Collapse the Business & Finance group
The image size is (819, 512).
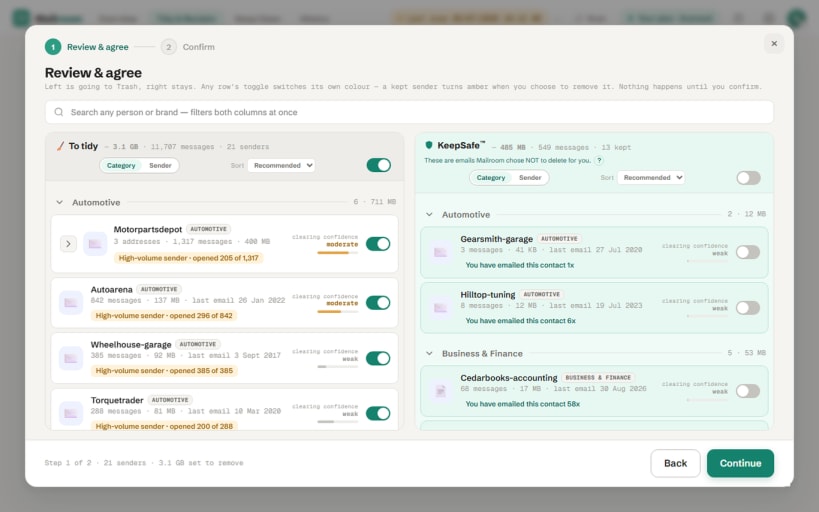(x=429, y=354)
